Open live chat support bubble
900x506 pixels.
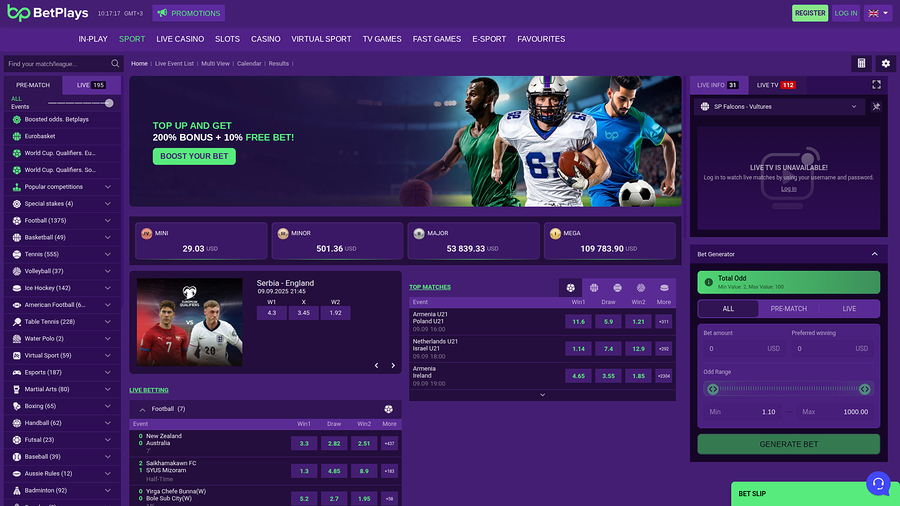tap(878, 484)
